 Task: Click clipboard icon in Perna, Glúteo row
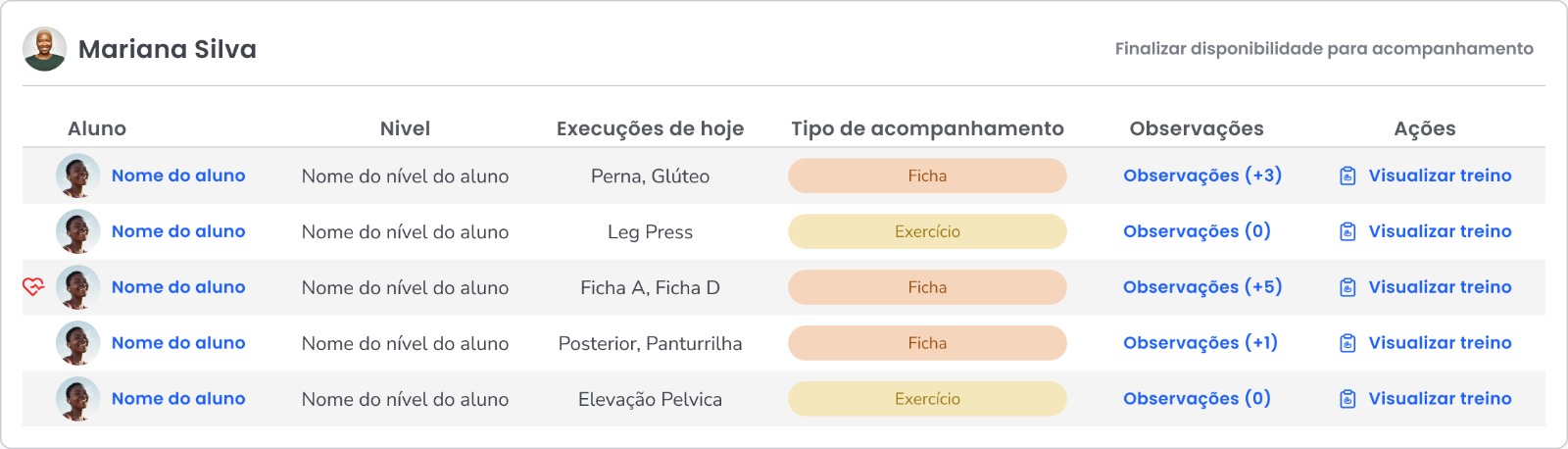[x=1347, y=175]
